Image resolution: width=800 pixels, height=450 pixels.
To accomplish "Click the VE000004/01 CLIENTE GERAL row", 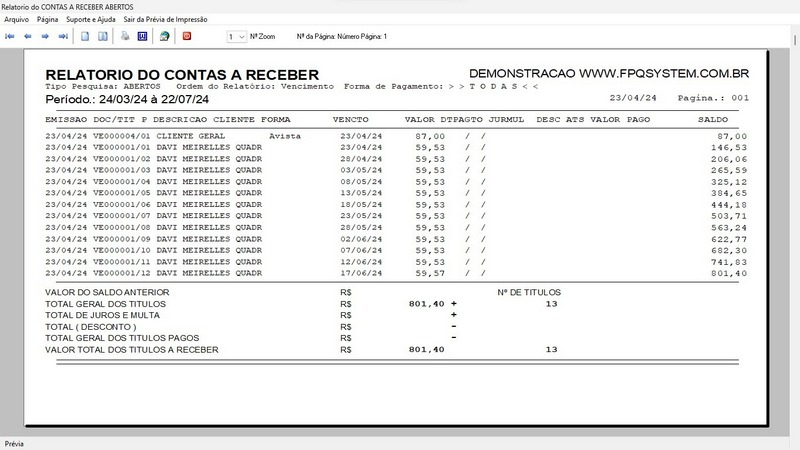I will click(396, 136).
